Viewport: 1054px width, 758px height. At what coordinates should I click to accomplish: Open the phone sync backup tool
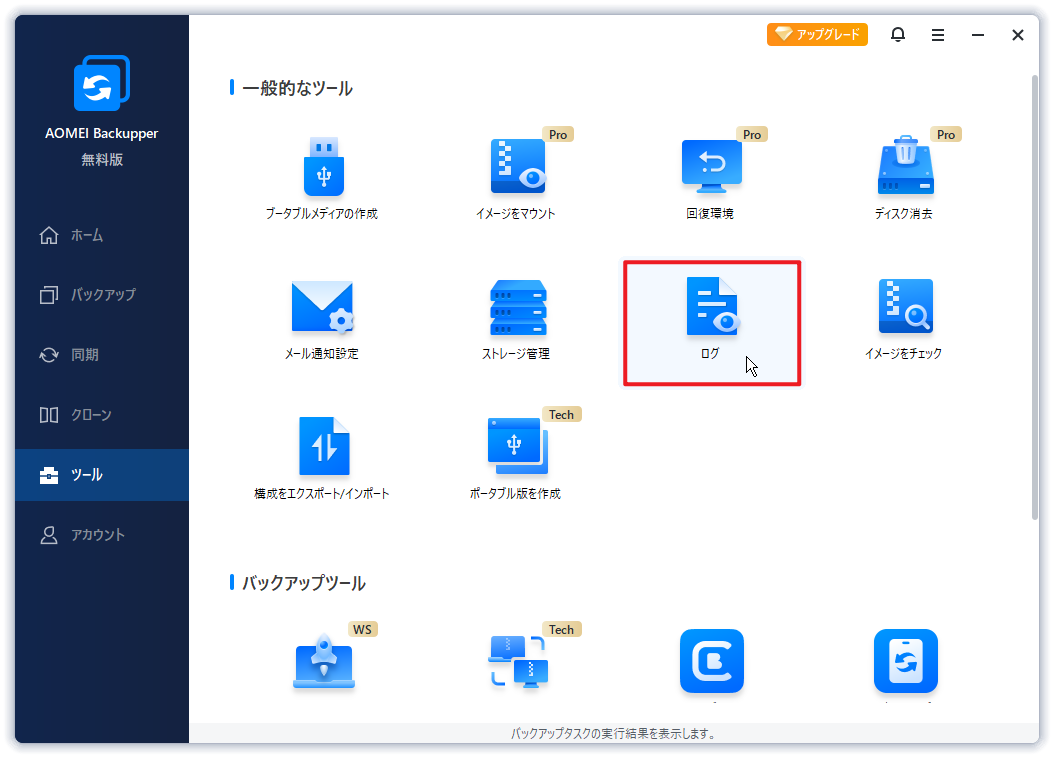pos(905,661)
